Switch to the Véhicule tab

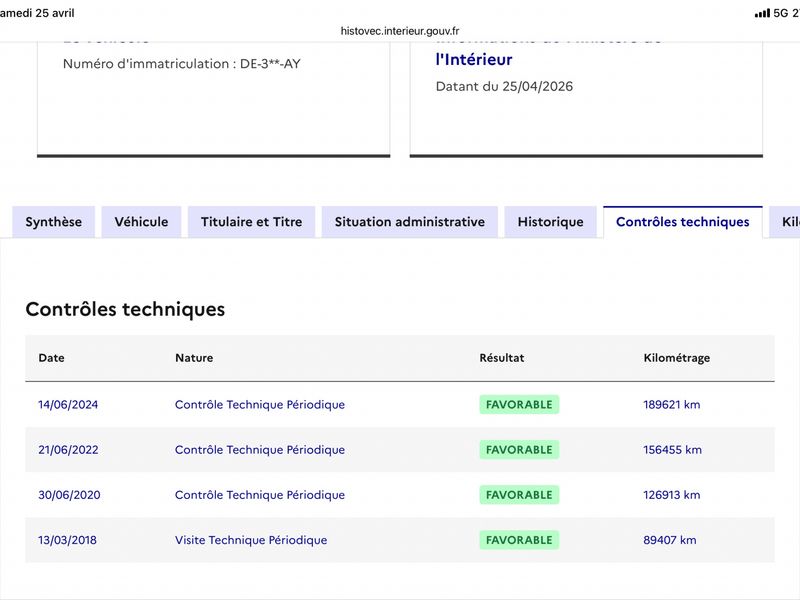141,222
